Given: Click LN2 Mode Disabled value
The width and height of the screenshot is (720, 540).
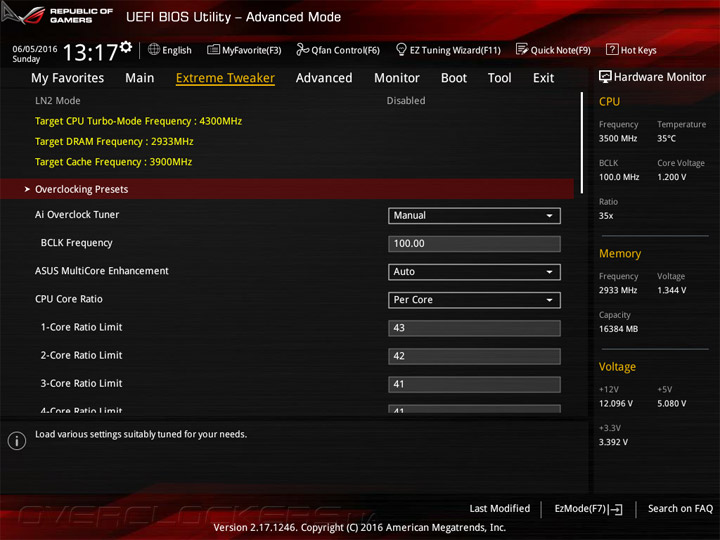Looking at the screenshot, I should pos(406,101).
